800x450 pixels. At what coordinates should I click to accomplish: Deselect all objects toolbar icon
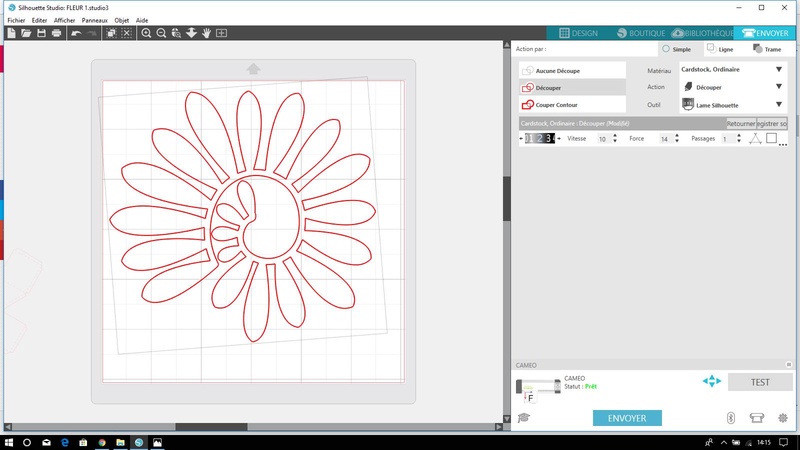[x=127, y=33]
